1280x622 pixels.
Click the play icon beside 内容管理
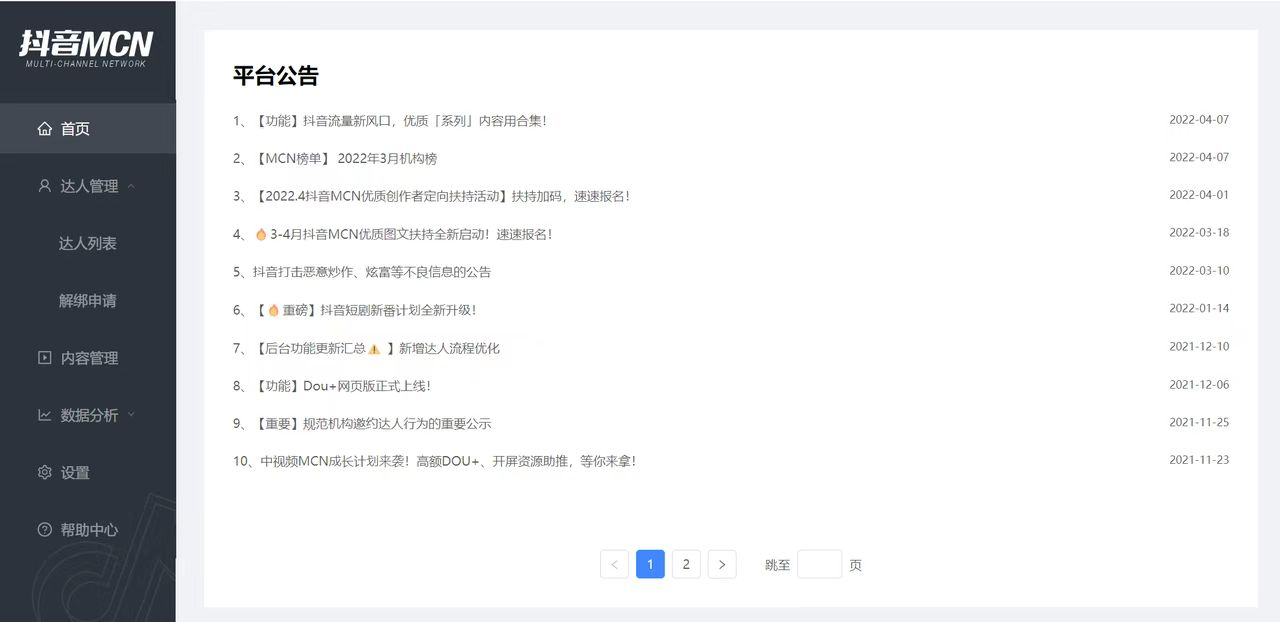point(44,357)
